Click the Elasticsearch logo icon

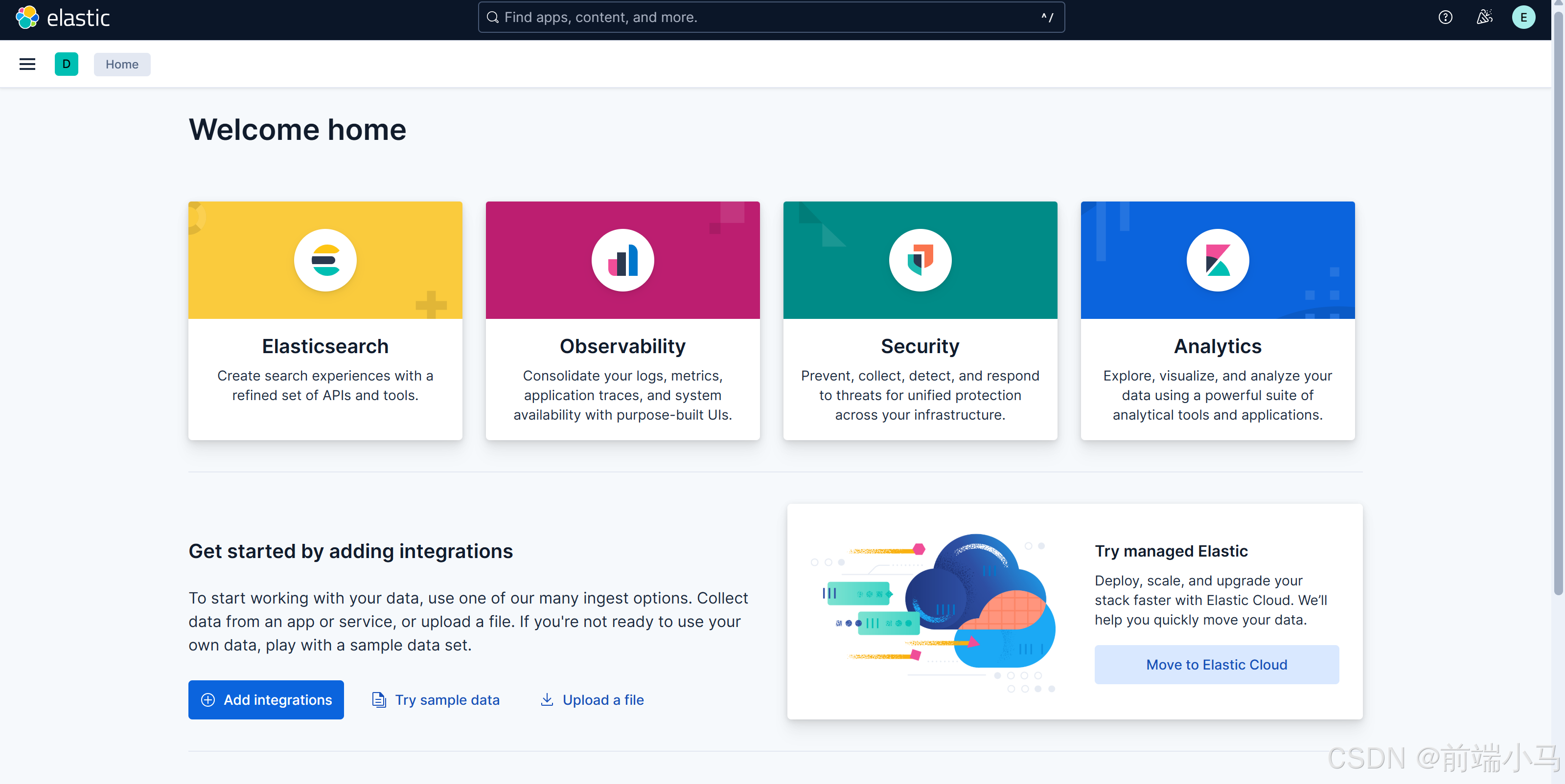click(x=325, y=261)
